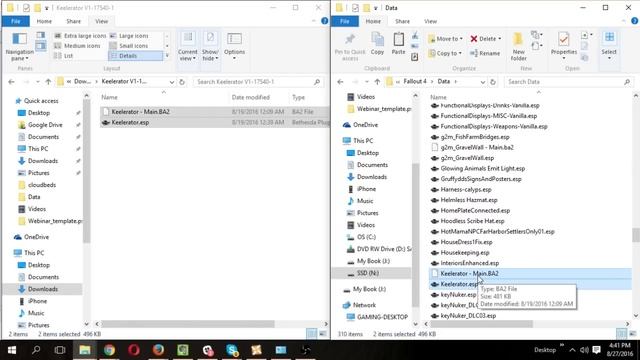Switch Data window to large icons view button
This screenshot has width=640, height=360.
pos(632,334)
